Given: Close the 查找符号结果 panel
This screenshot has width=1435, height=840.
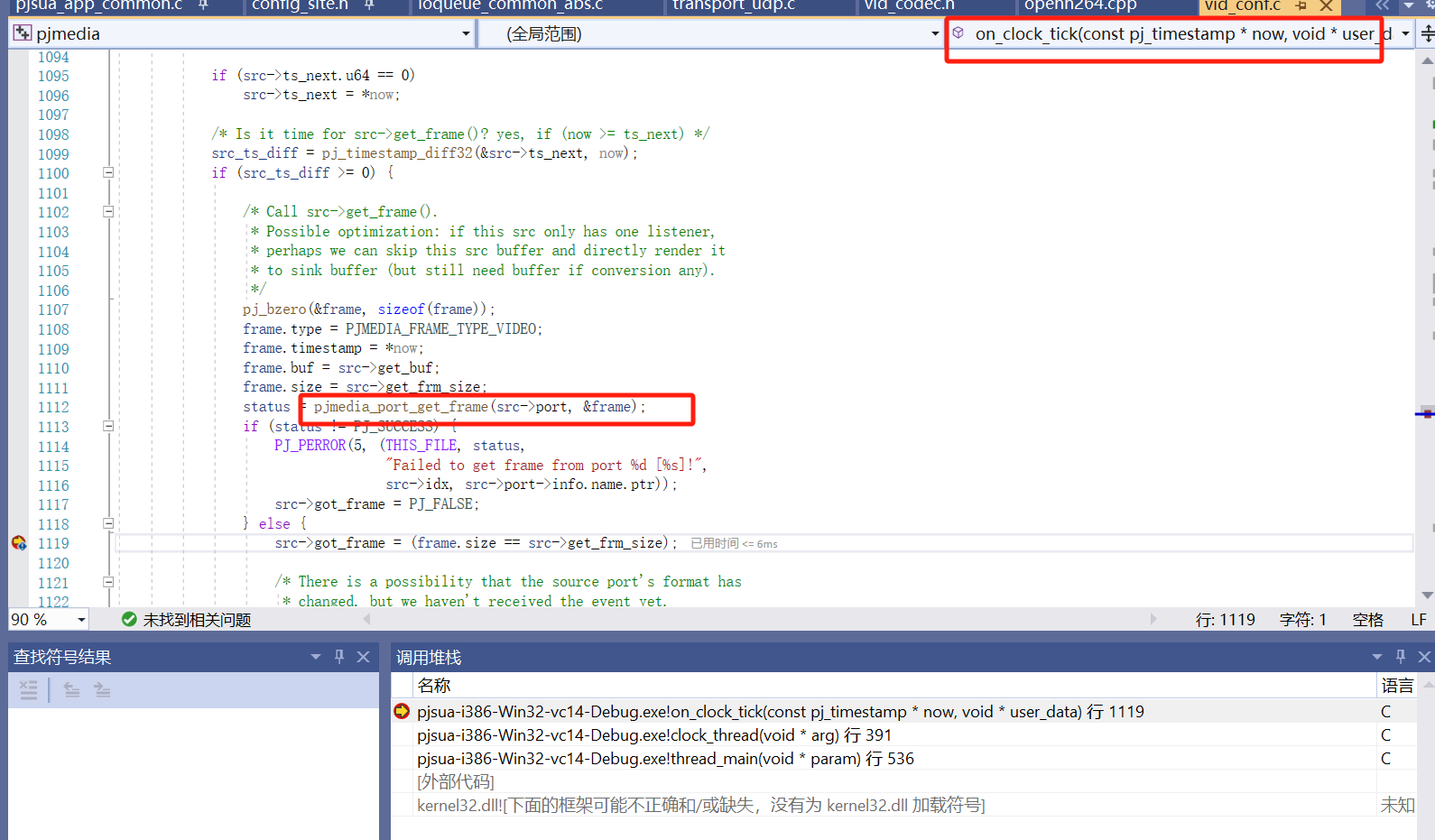Looking at the screenshot, I should (363, 657).
